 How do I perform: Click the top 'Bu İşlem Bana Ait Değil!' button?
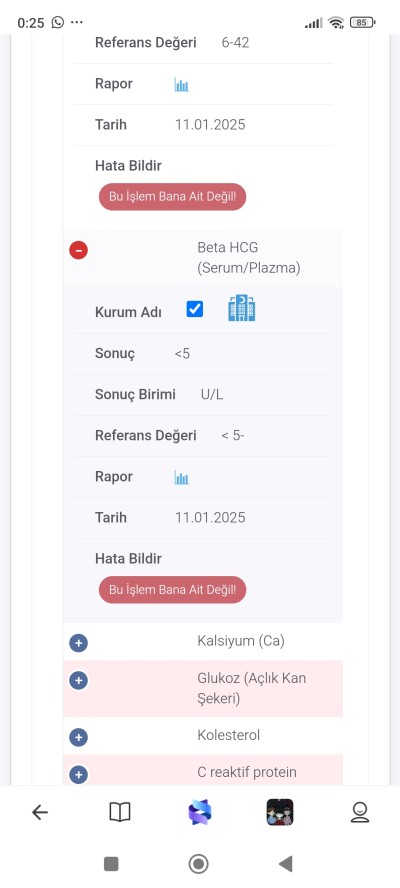click(x=172, y=197)
